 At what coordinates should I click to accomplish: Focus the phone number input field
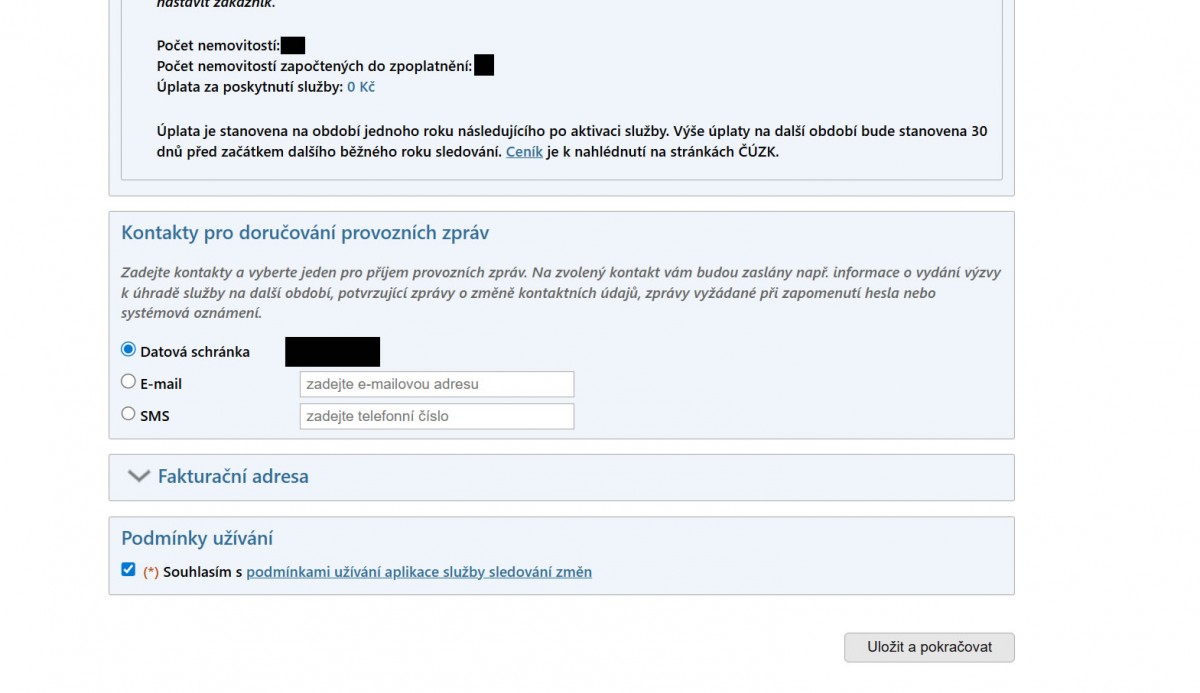coord(436,416)
